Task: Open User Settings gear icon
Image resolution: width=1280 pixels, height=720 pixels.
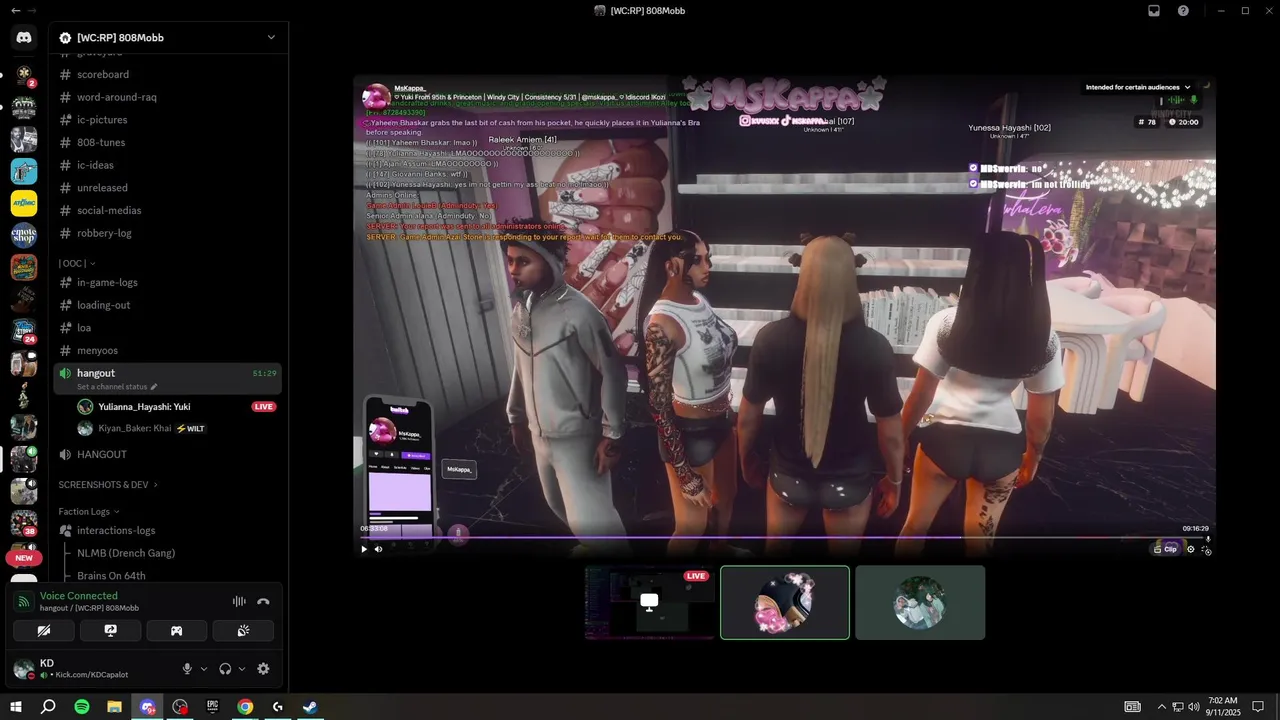Action: coord(263,669)
